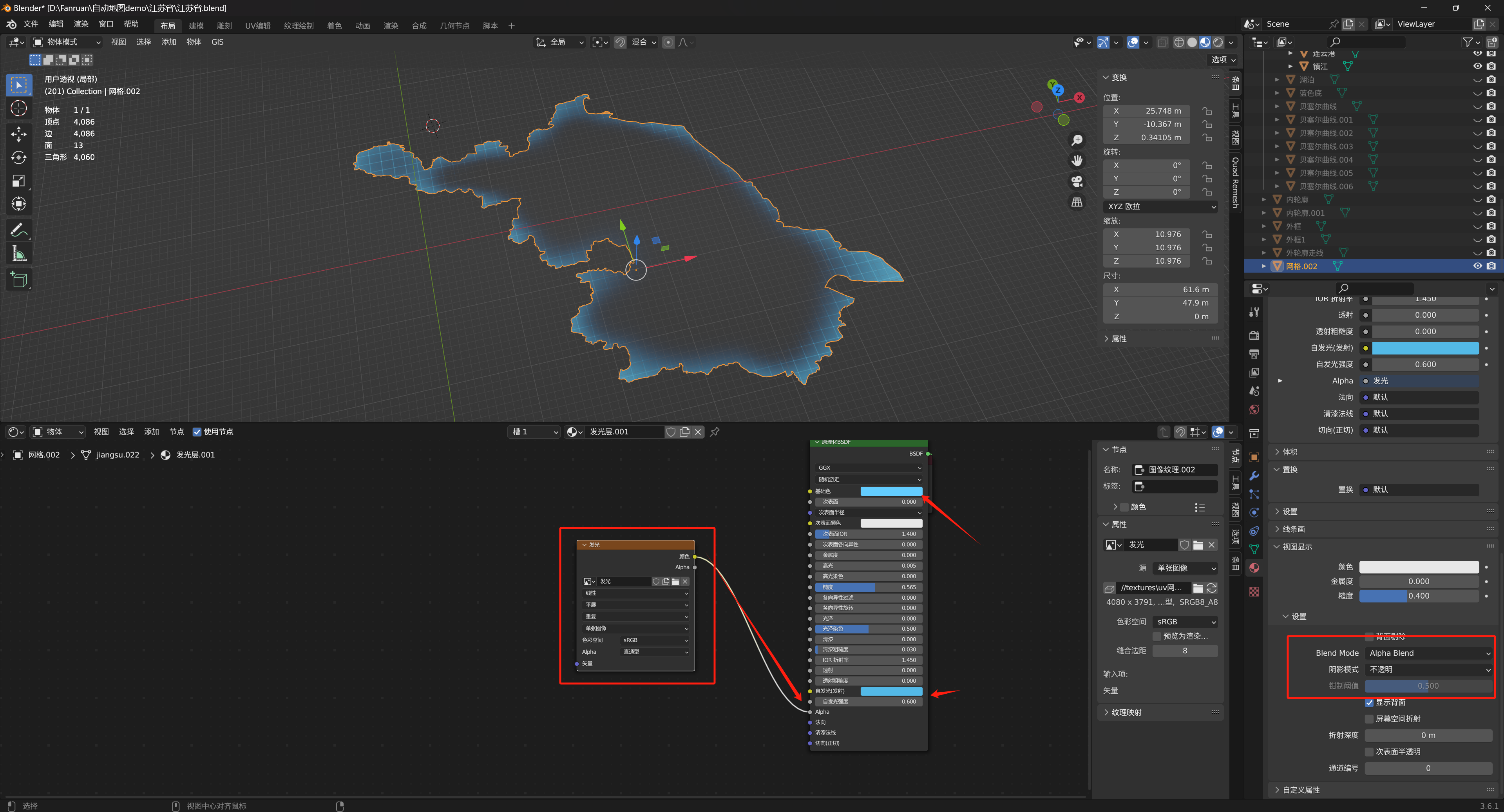
Task: Expand the 贝塞尔曲线.003 outliner item
Action: (1277, 146)
